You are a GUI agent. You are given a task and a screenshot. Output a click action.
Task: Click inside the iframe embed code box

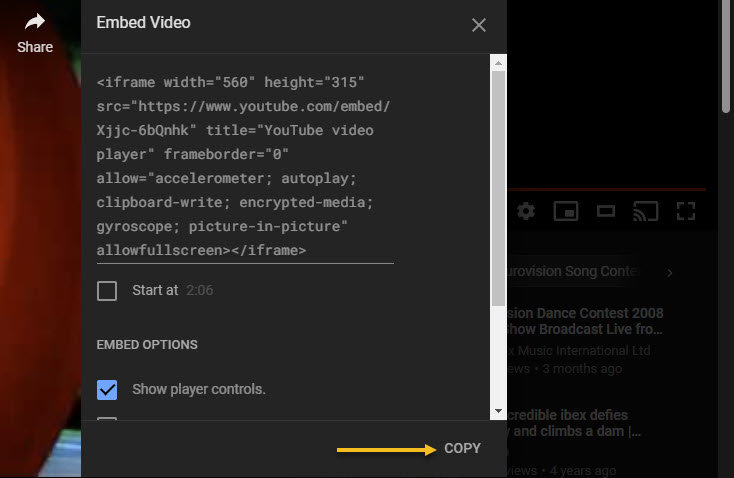point(245,166)
